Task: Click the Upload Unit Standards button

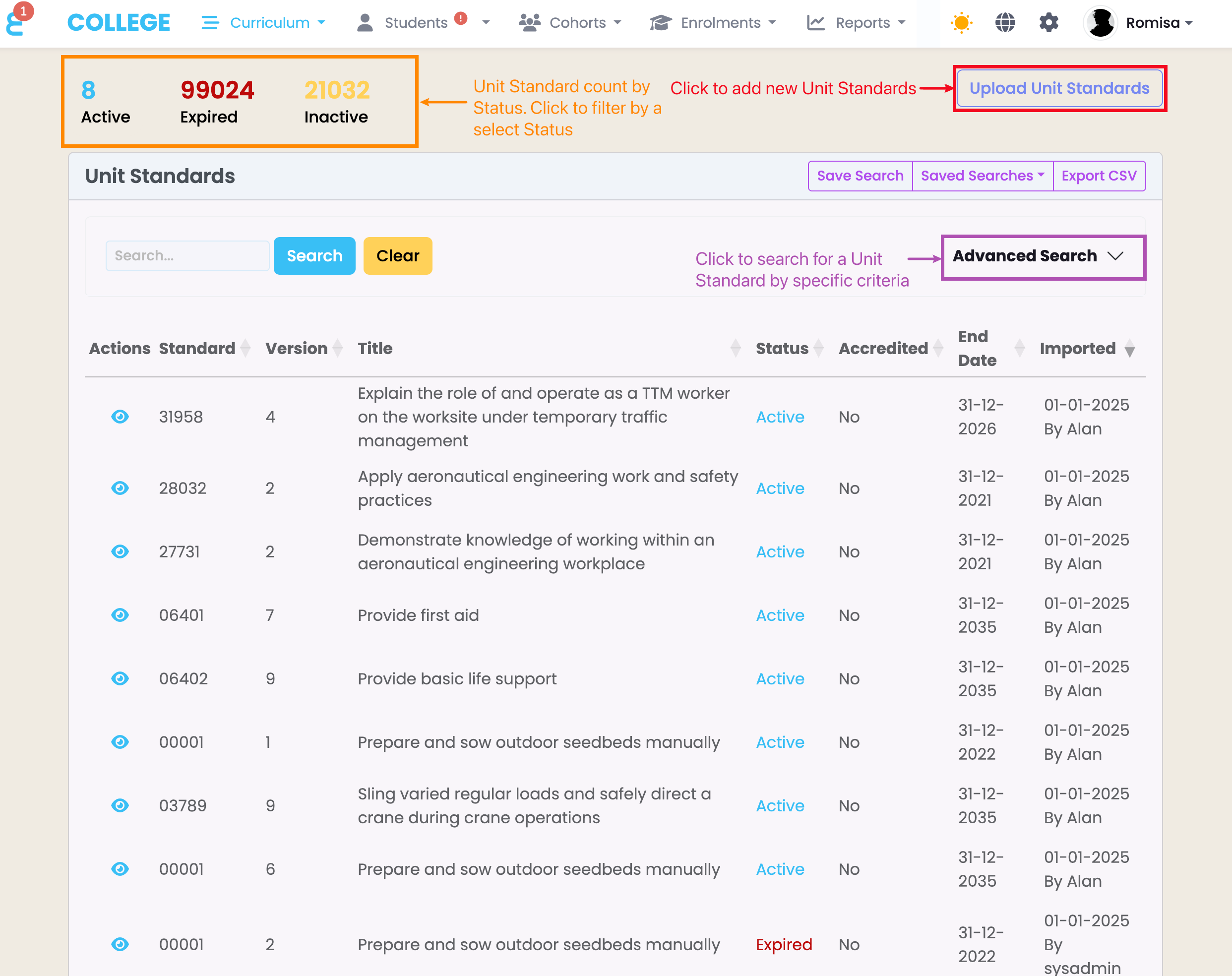Action: pyautogui.click(x=1058, y=88)
